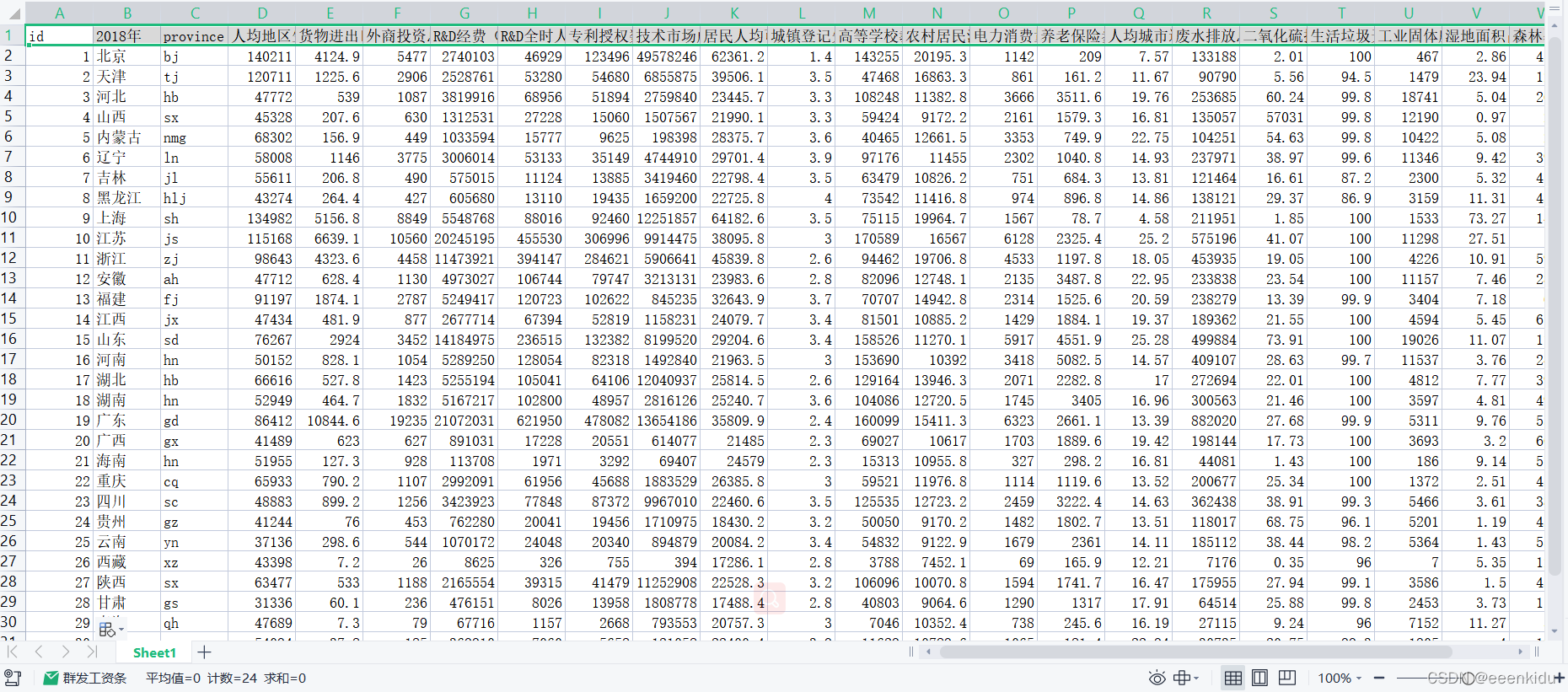The width and height of the screenshot is (1568, 692).
Task: Select the '电力消费' header cell
Action: [1004, 35]
